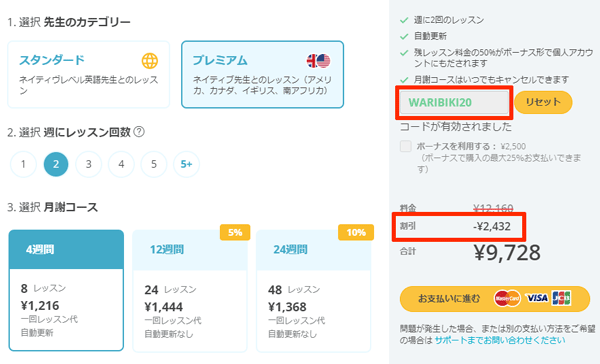
Task: Open the サポートまでお問い合わせください link
Action: 500,340
